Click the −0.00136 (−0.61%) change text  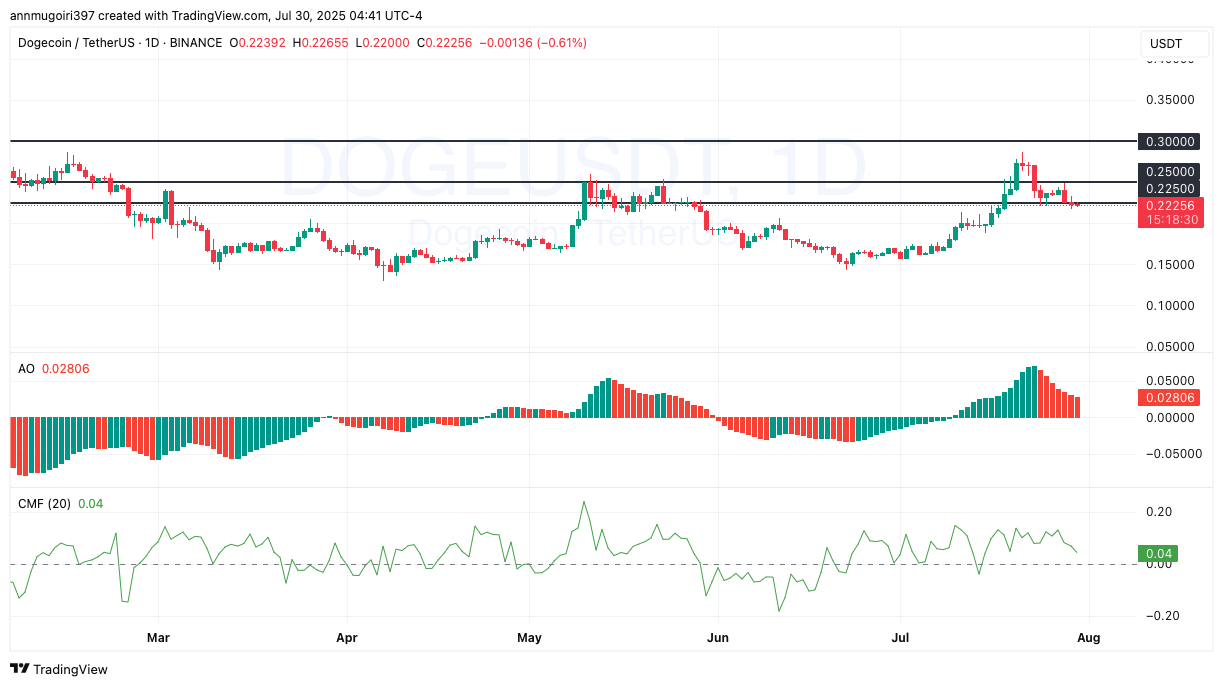[x=533, y=43]
